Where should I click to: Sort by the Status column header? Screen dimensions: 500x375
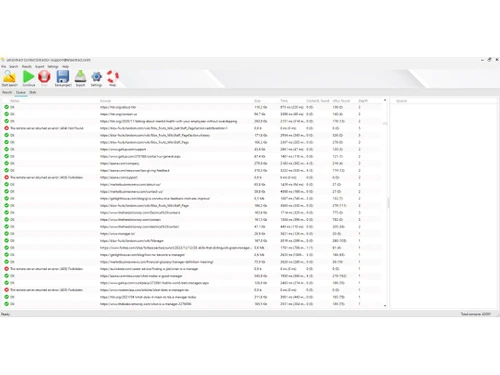15,101
